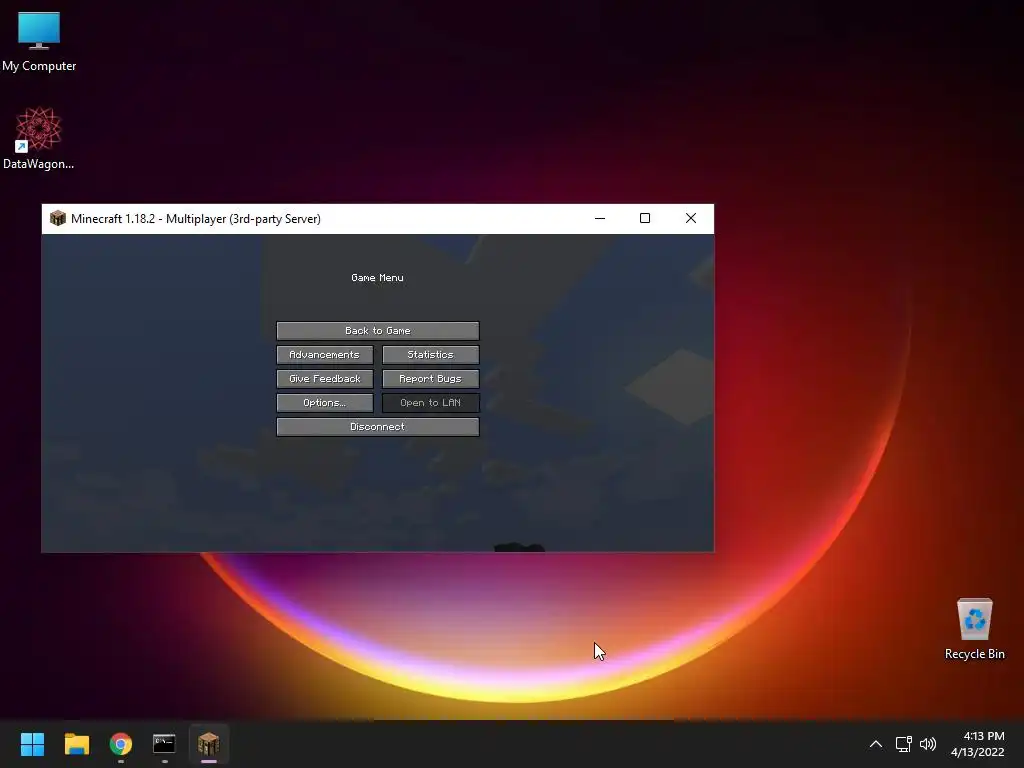Open My Computer desktop icon
The width and height of the screenshot is (1024, 768).
39,41
